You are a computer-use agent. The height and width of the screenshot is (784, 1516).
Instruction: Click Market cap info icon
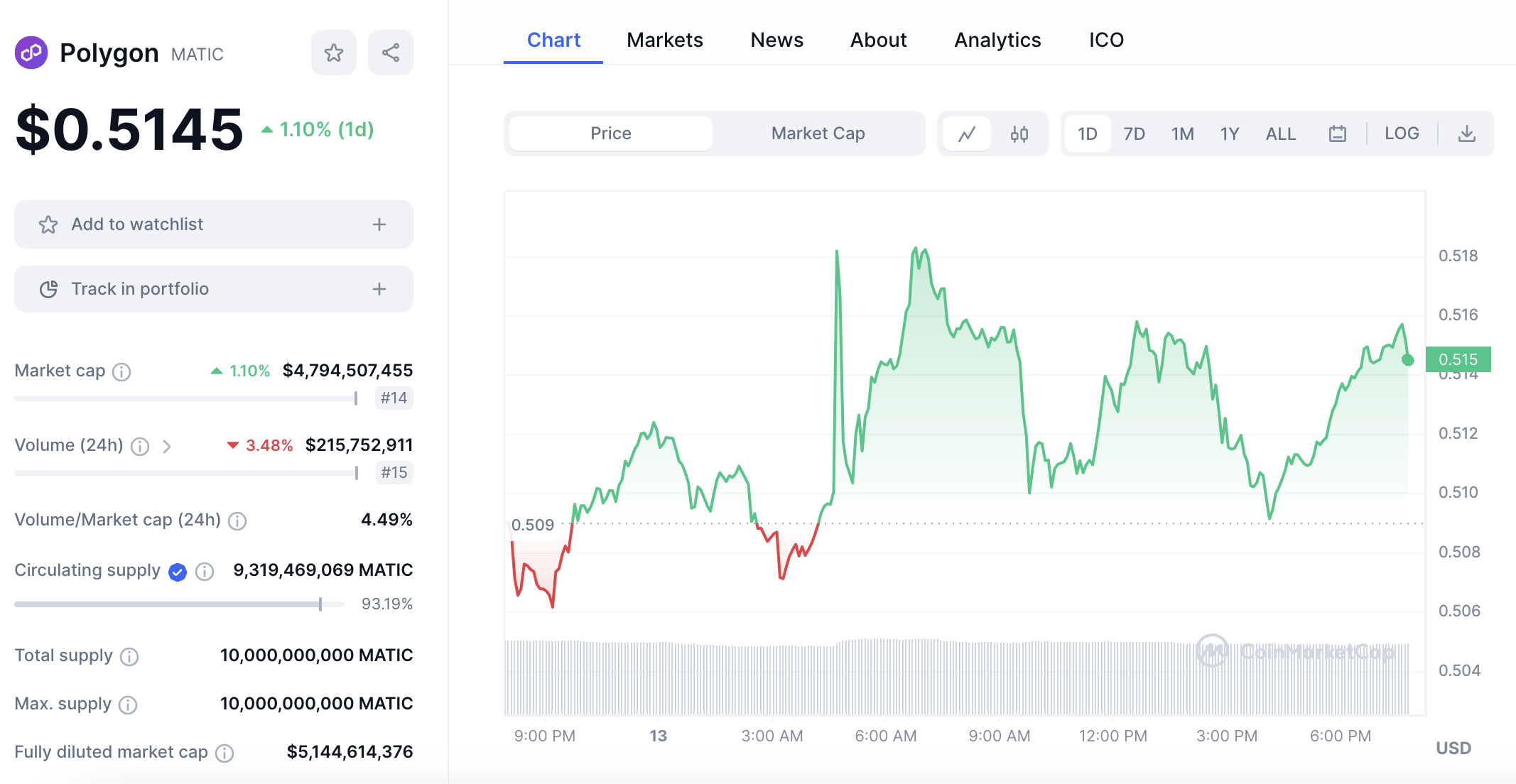pyautogui.click(x=121, y=371)
